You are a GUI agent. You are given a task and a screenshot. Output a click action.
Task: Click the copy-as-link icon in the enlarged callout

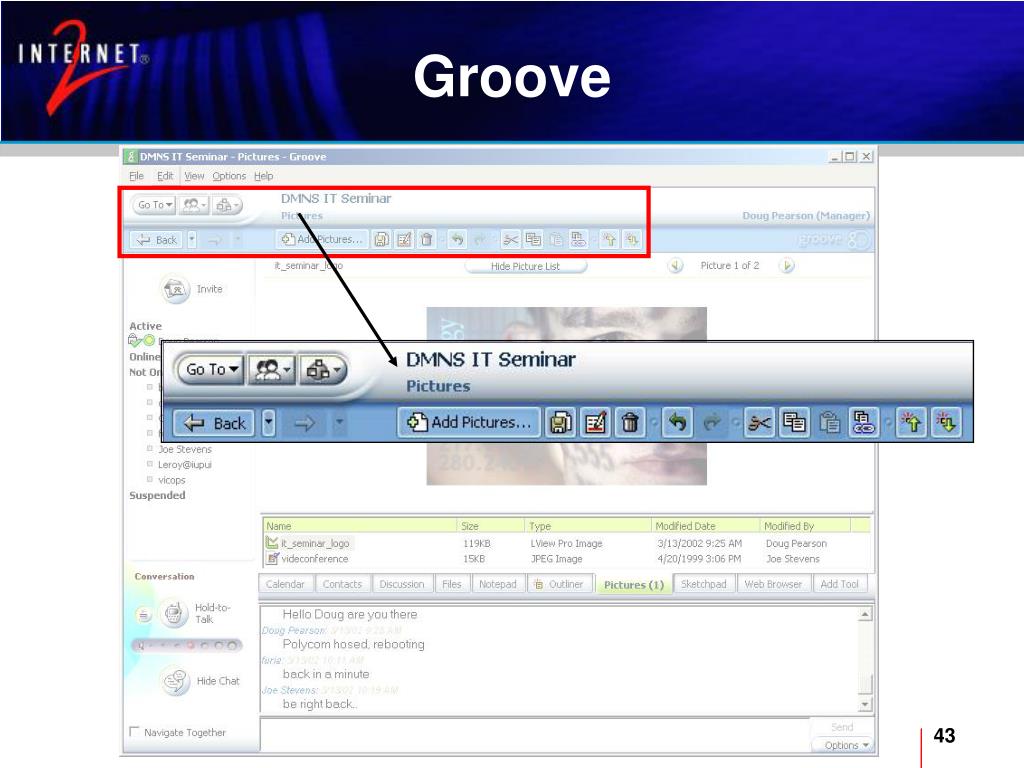[x=863, y=423]
